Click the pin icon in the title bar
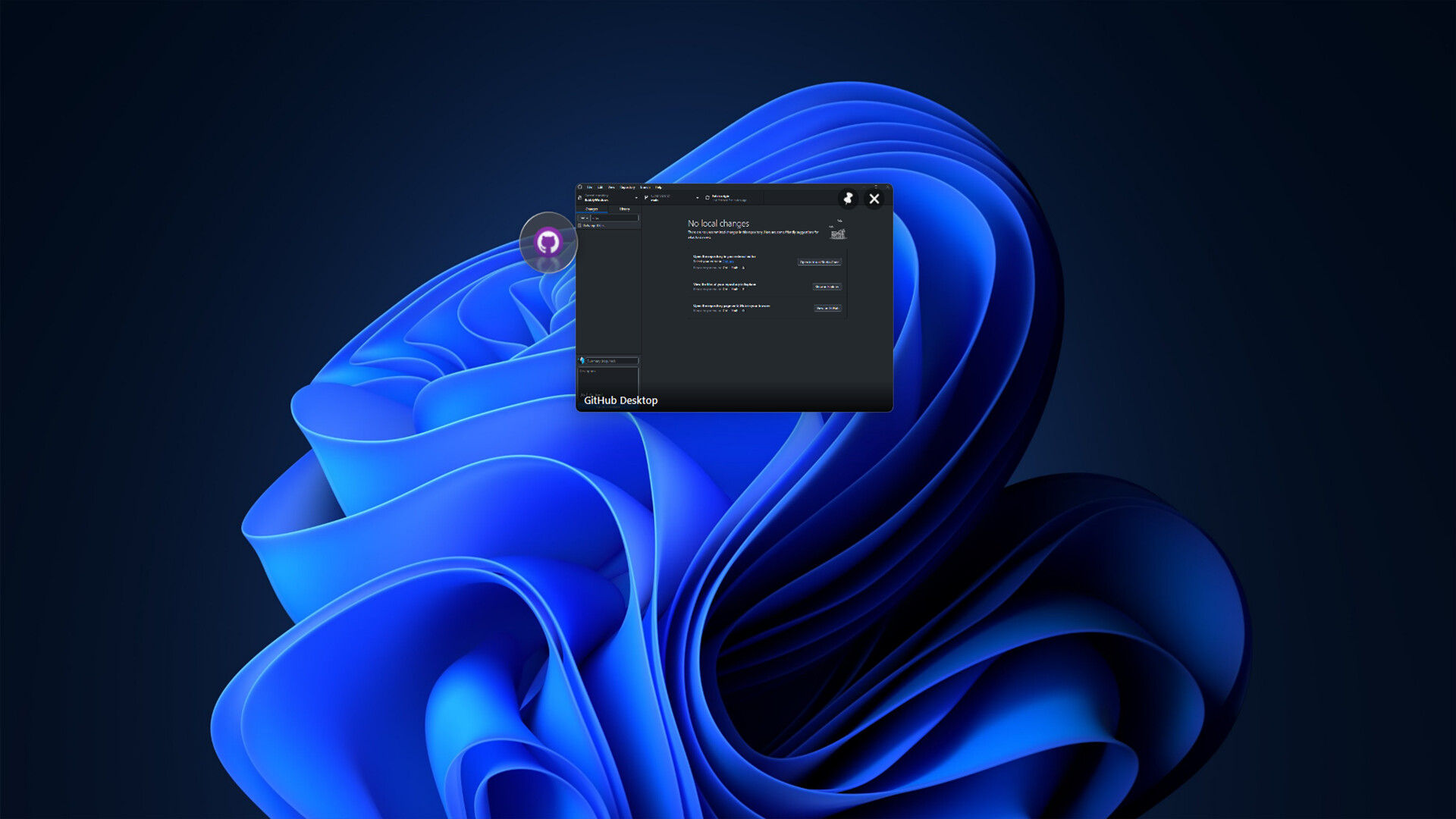Screen dimensions: 1456x819 [x=849, y=199]
